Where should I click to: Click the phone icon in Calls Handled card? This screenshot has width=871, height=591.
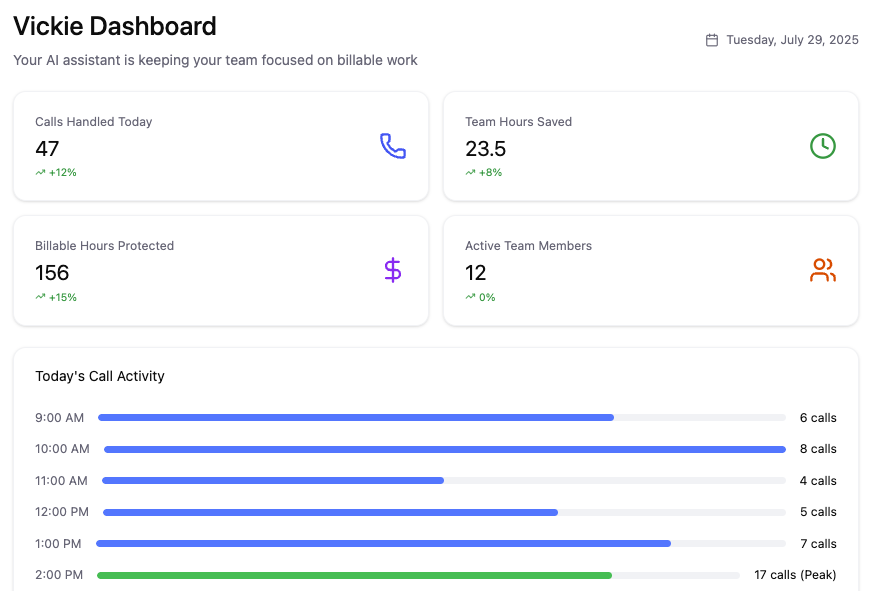click(x=393, y=146)
